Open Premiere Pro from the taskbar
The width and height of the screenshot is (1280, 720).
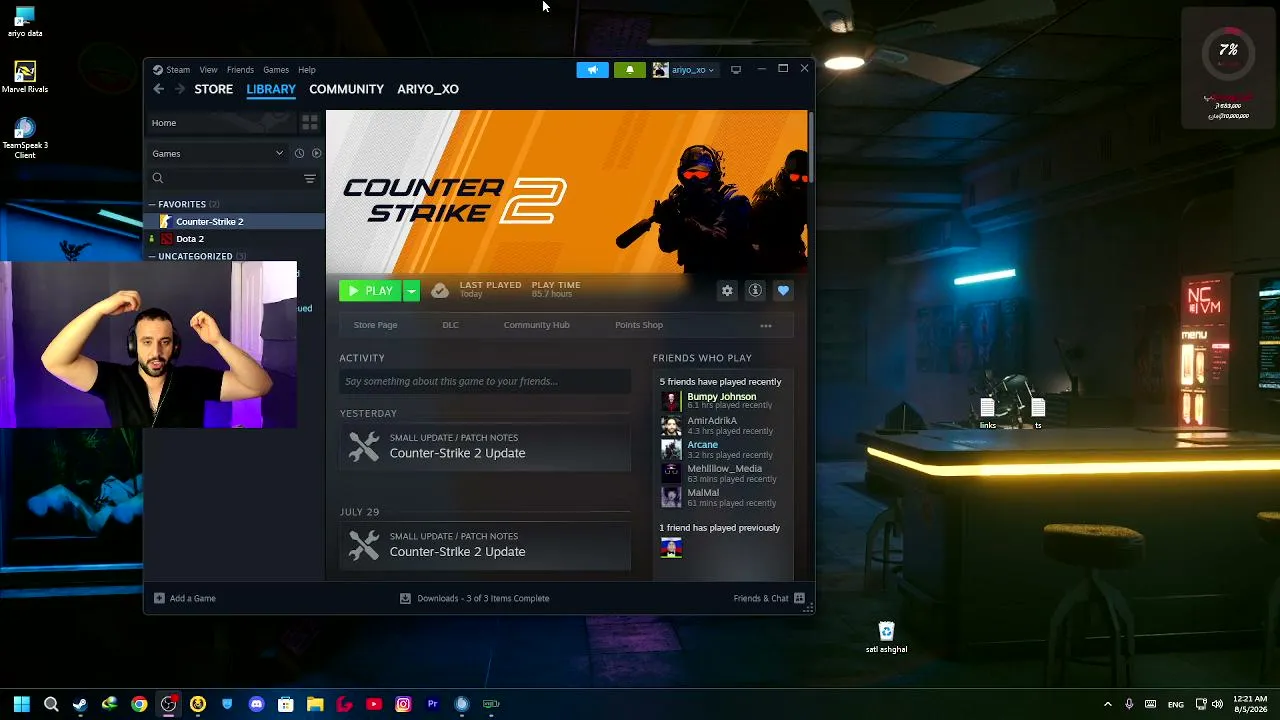tap(432, 704)
